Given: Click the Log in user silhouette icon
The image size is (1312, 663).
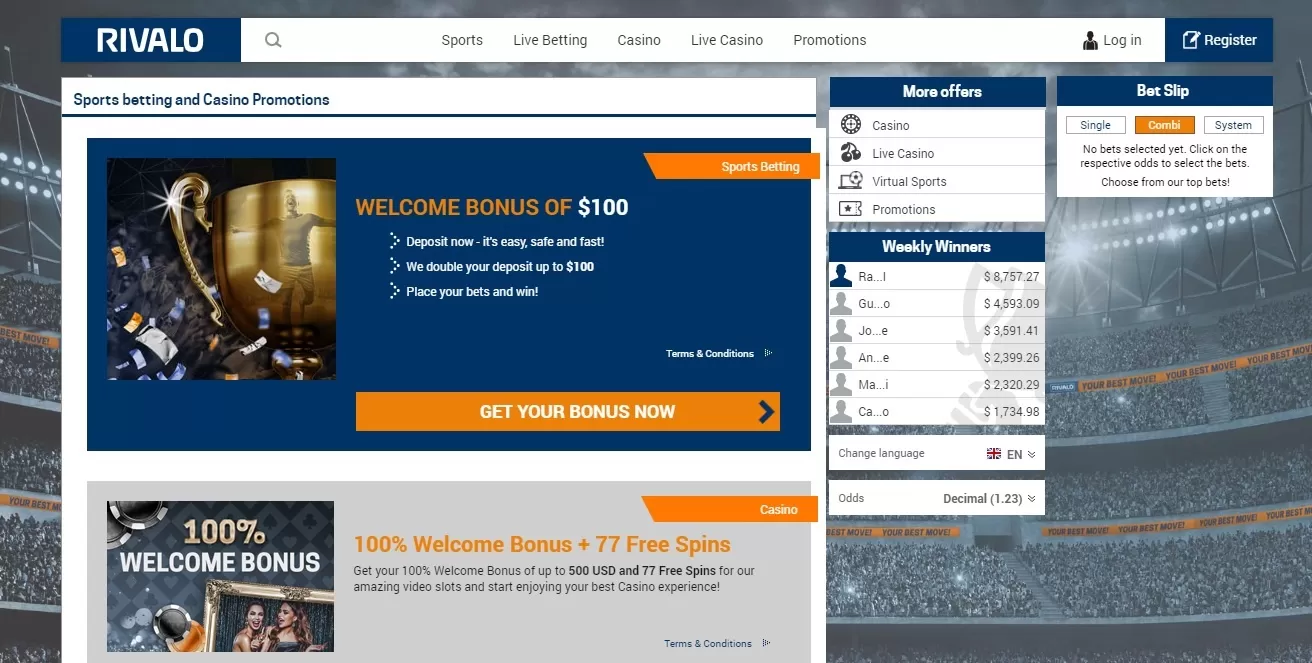Looking at the screenshot, I should click(1090, 40).
